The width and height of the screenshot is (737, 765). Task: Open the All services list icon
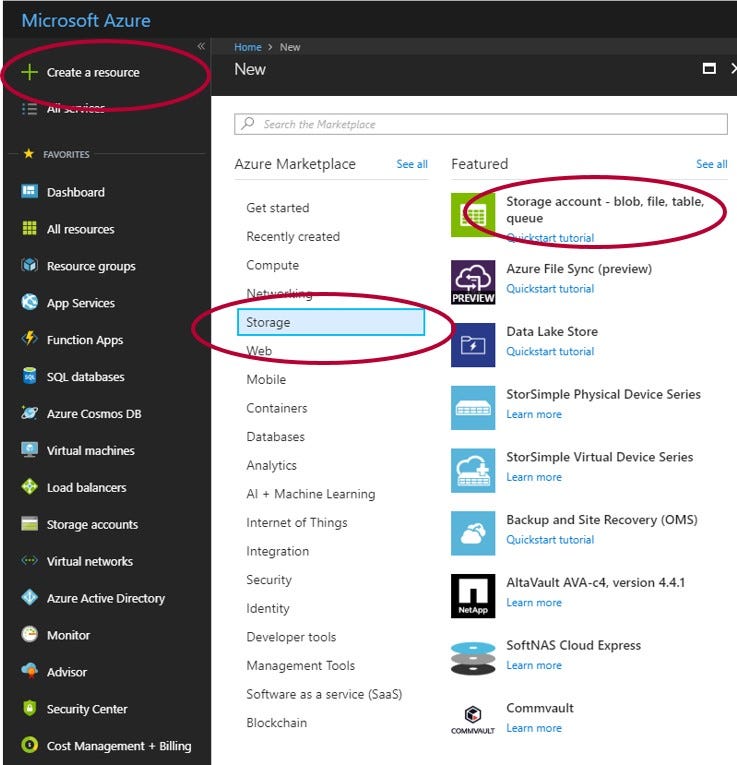[x=29, y=108]
